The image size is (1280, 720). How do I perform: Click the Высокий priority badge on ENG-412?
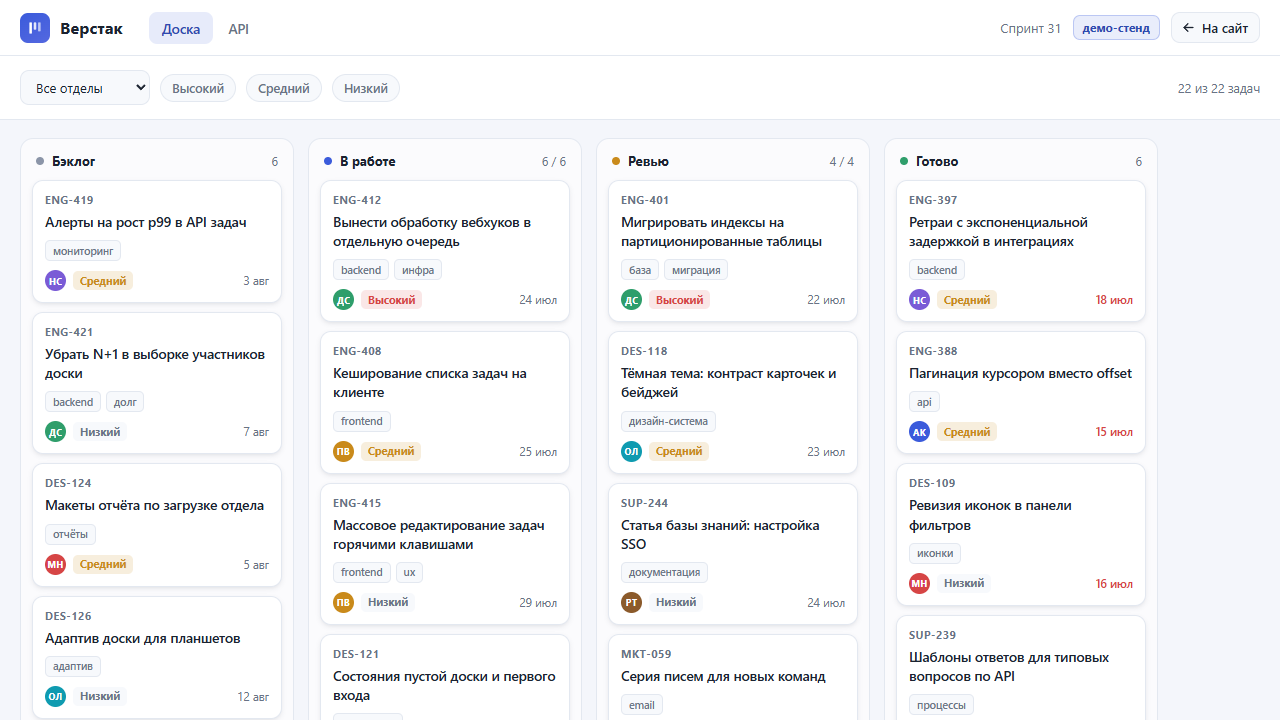392,299
